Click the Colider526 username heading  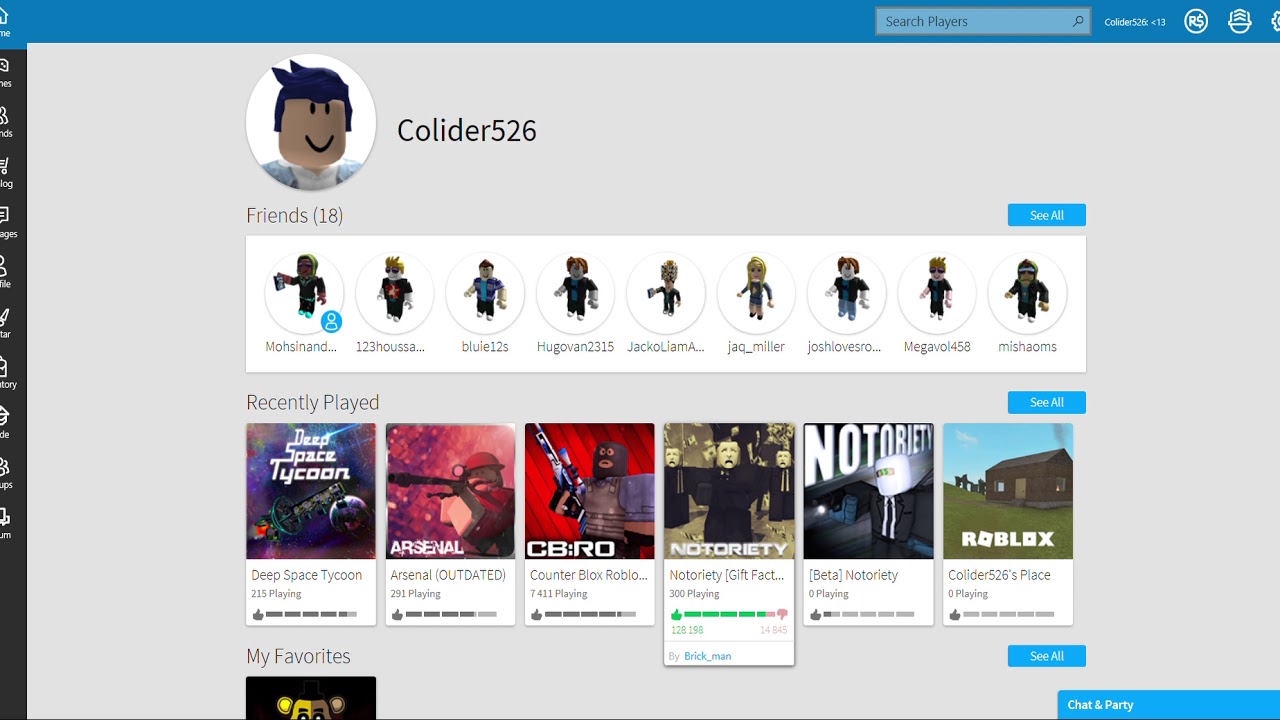pyautogui.click(x=467, y=131)
